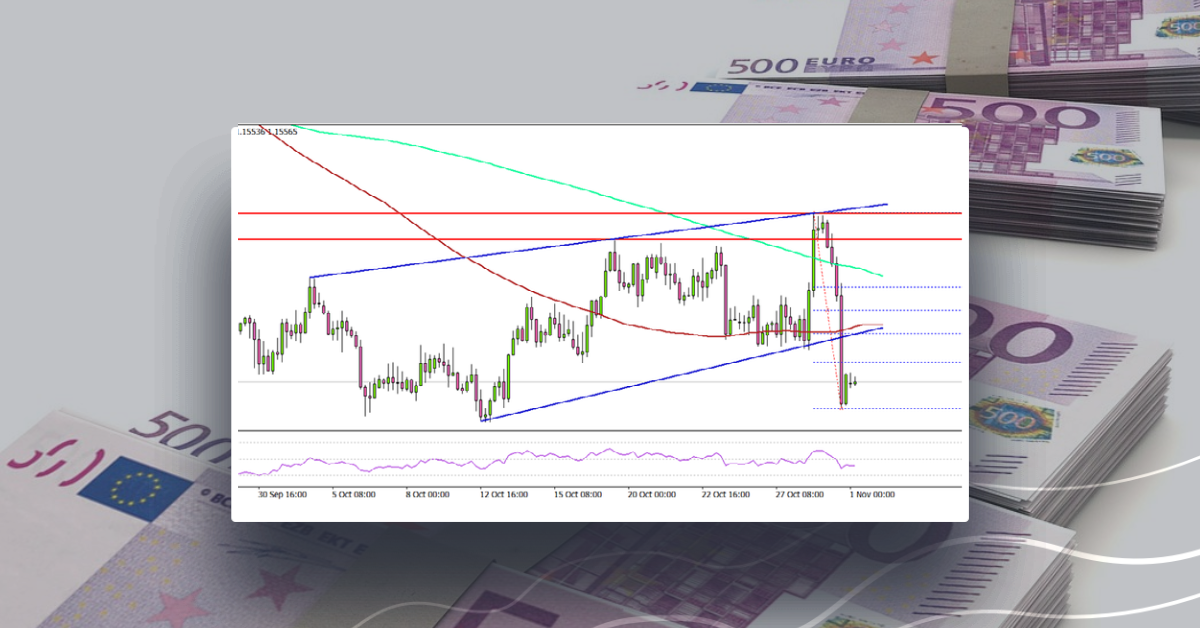Click the lowest candlestick at the recent drop
Screen dimensions: 1200x628
pyautogui.click(x=842, y=395)
